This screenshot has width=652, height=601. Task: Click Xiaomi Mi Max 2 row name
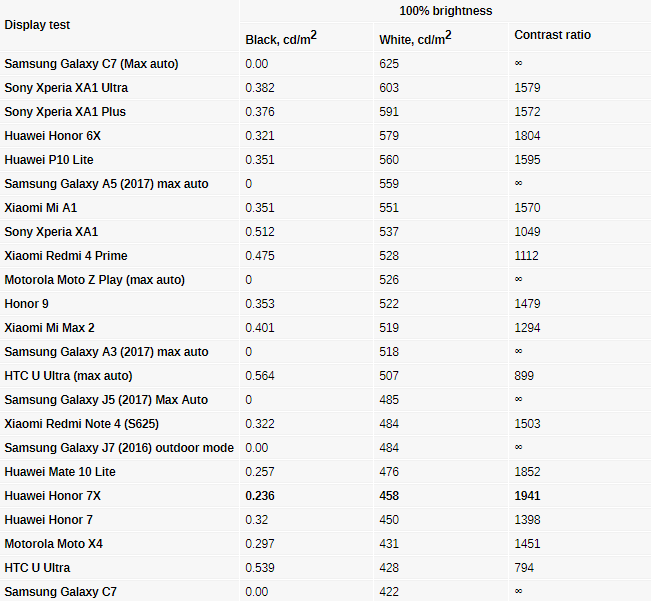(49, 328)
